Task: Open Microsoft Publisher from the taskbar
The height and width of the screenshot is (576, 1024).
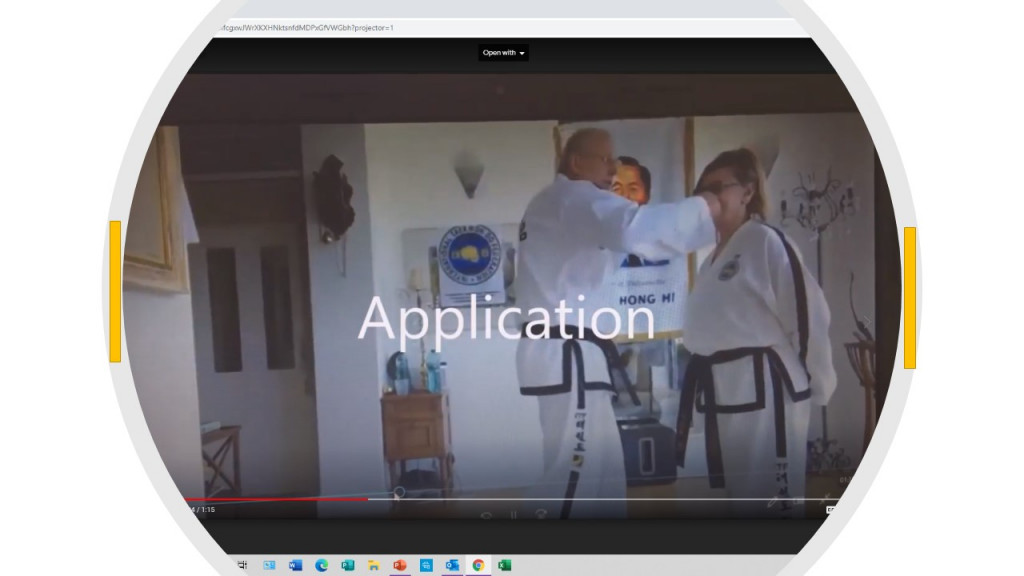Action: 348,565
